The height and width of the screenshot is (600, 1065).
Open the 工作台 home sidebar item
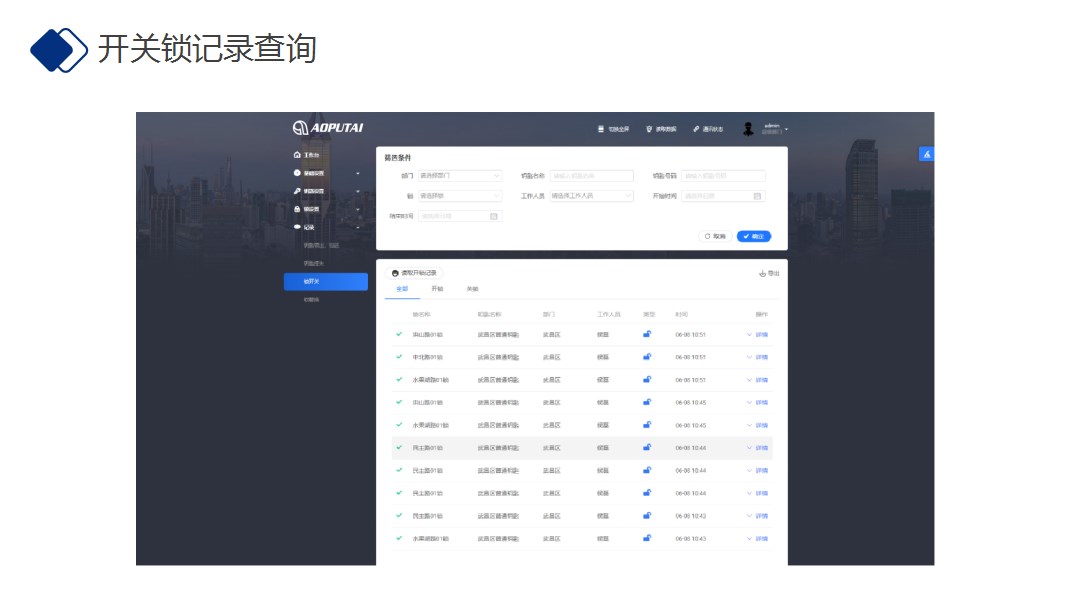coord(306,155)
